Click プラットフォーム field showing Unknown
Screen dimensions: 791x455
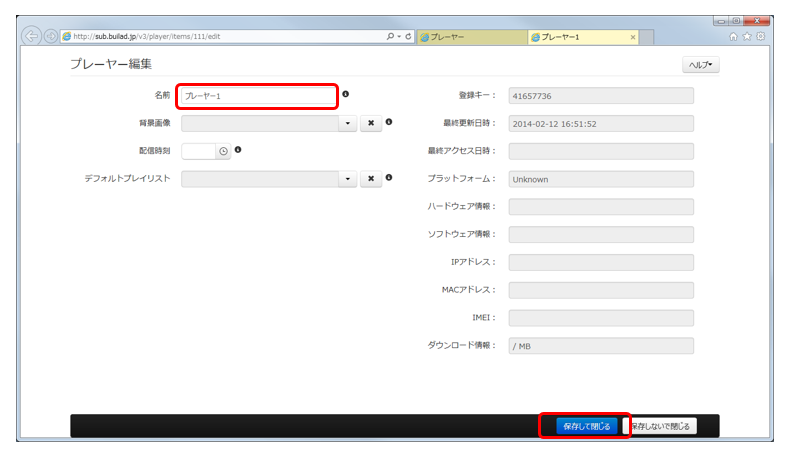tap(601, 179)
